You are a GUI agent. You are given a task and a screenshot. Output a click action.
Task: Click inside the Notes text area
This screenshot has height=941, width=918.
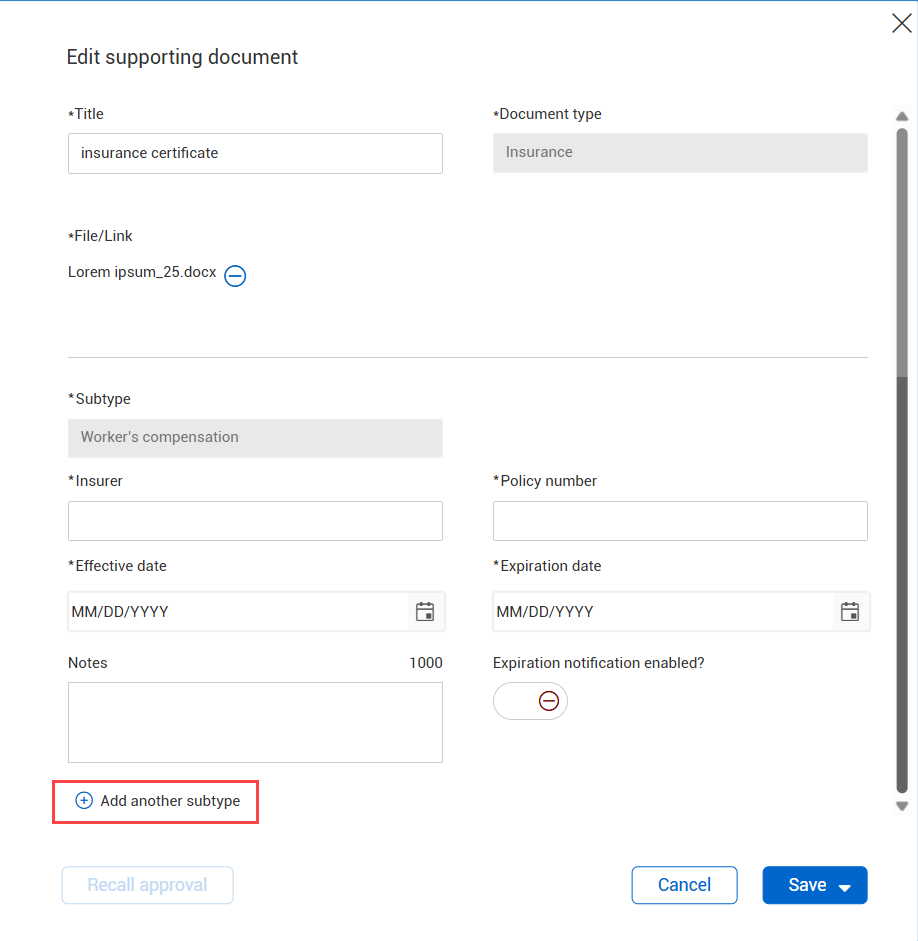256,723
